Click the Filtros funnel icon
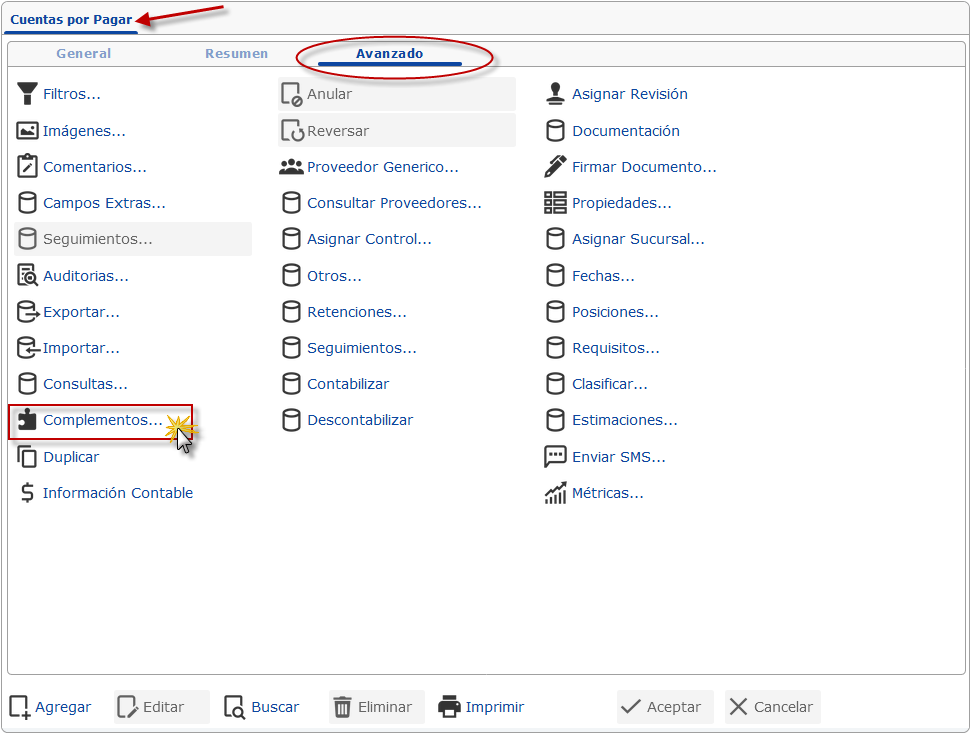 coord(27,94)
